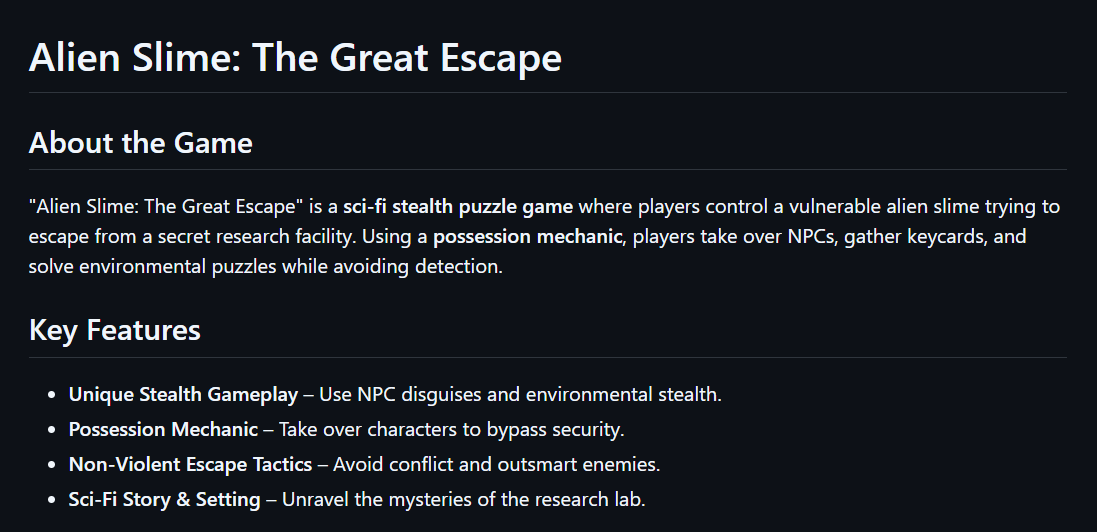
Task: Click the bold "Sci-Fi Story & Setting" label
Action: click(165, 499)
